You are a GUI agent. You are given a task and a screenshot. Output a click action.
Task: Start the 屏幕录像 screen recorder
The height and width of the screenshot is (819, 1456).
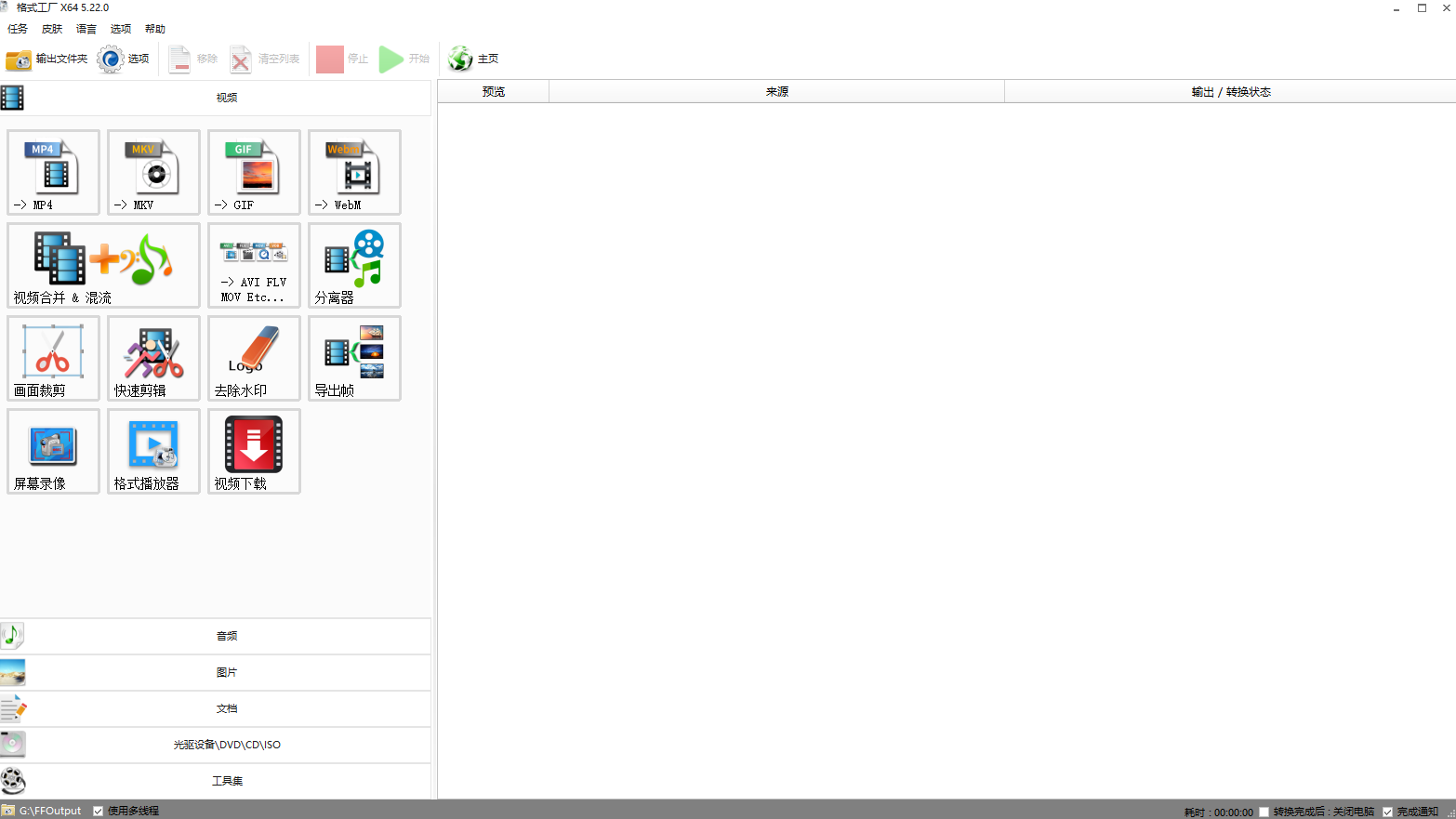point(53,452)
